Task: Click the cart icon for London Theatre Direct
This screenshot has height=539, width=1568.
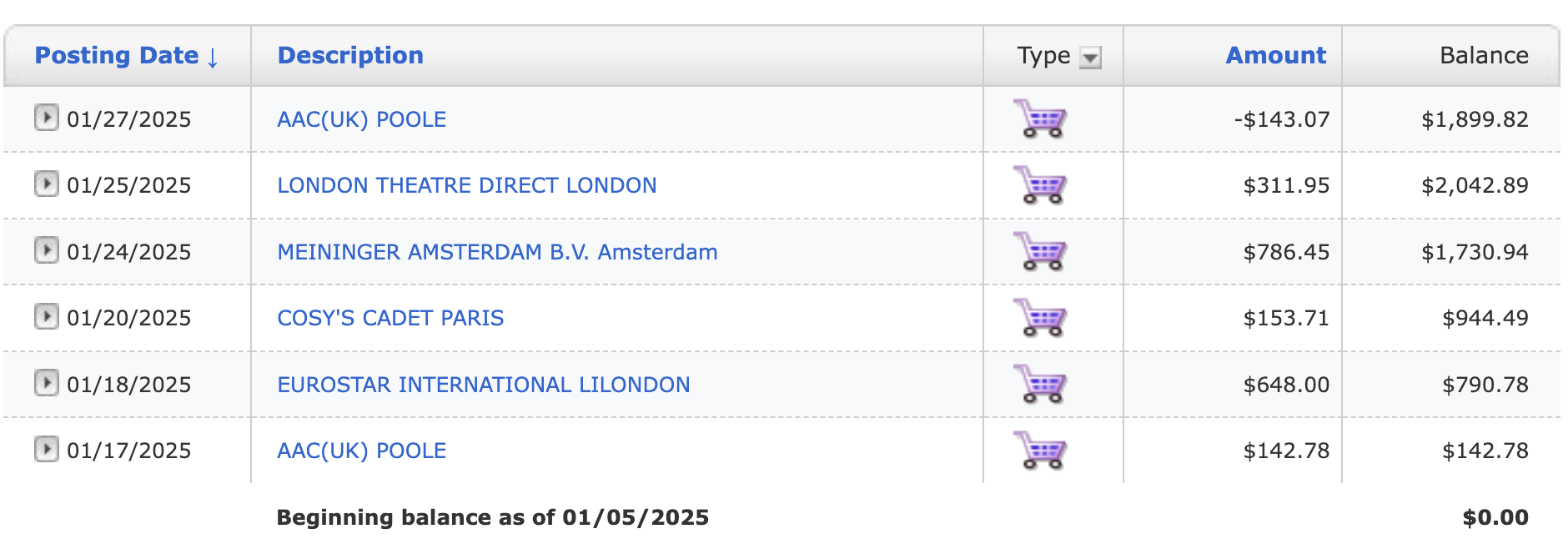Action: pos(1040,184)
